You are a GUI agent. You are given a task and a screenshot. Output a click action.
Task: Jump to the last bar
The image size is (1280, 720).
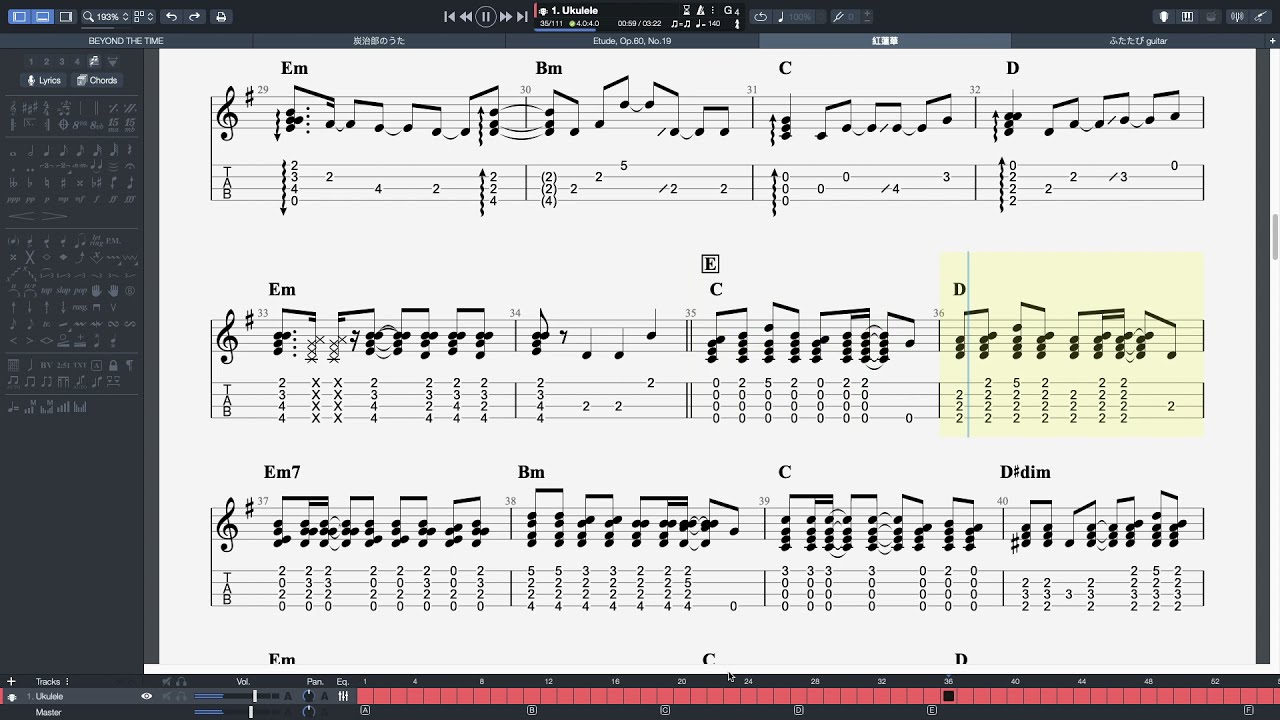[522, 17]
